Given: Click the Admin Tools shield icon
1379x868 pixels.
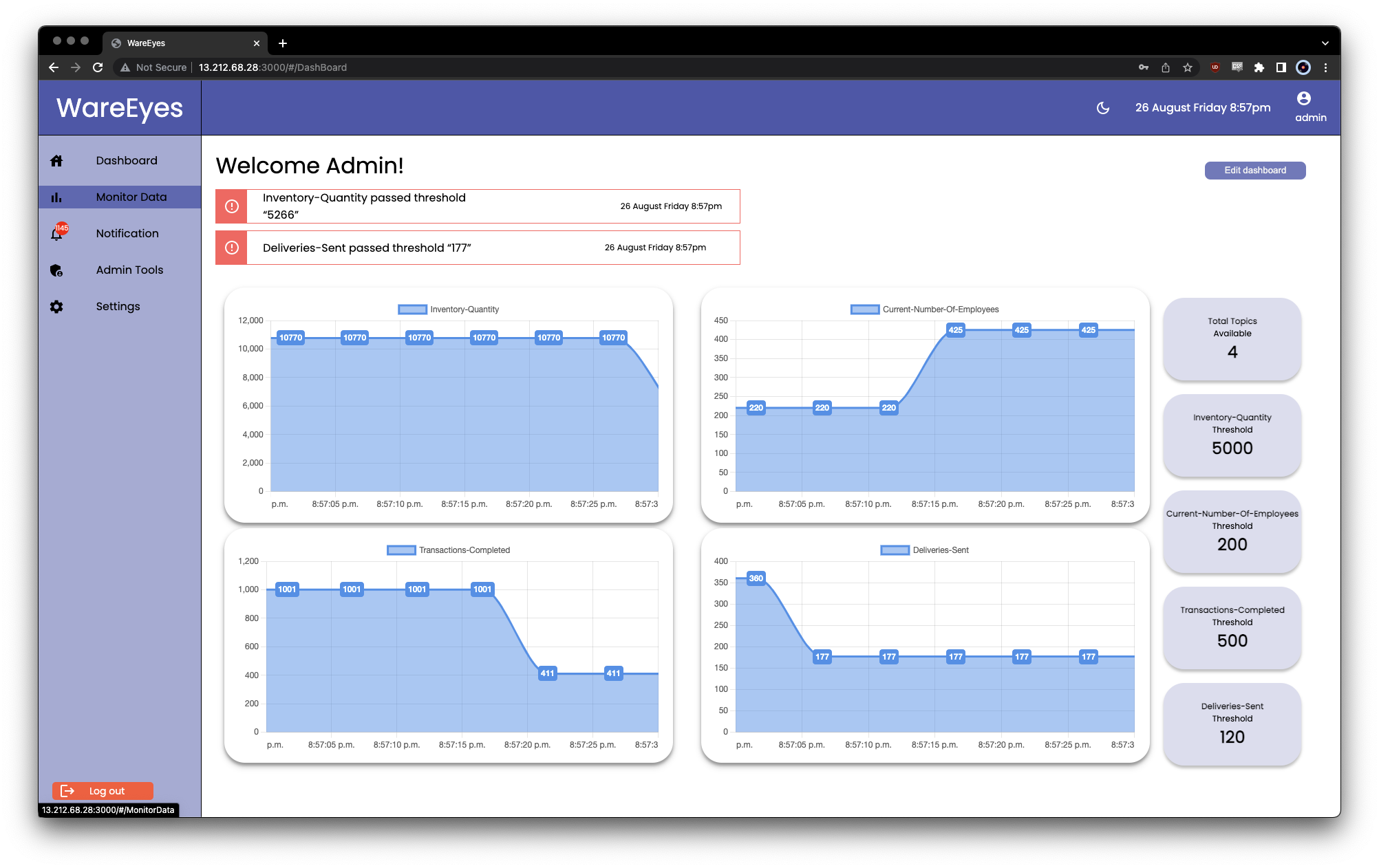Looking at the screenshot, I should [56, 270].
